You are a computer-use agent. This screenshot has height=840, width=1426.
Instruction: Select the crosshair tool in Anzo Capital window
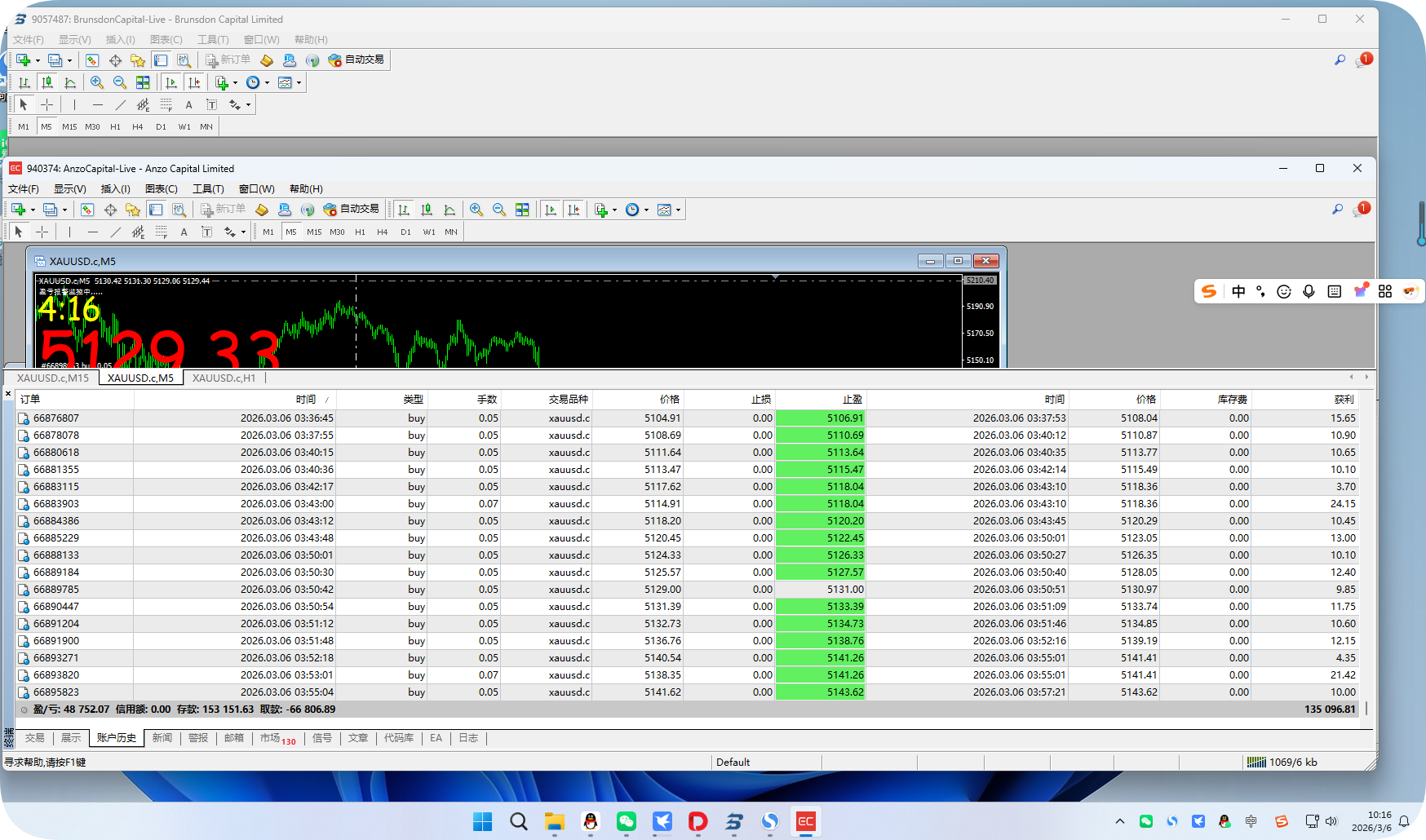tap(42, 232)
